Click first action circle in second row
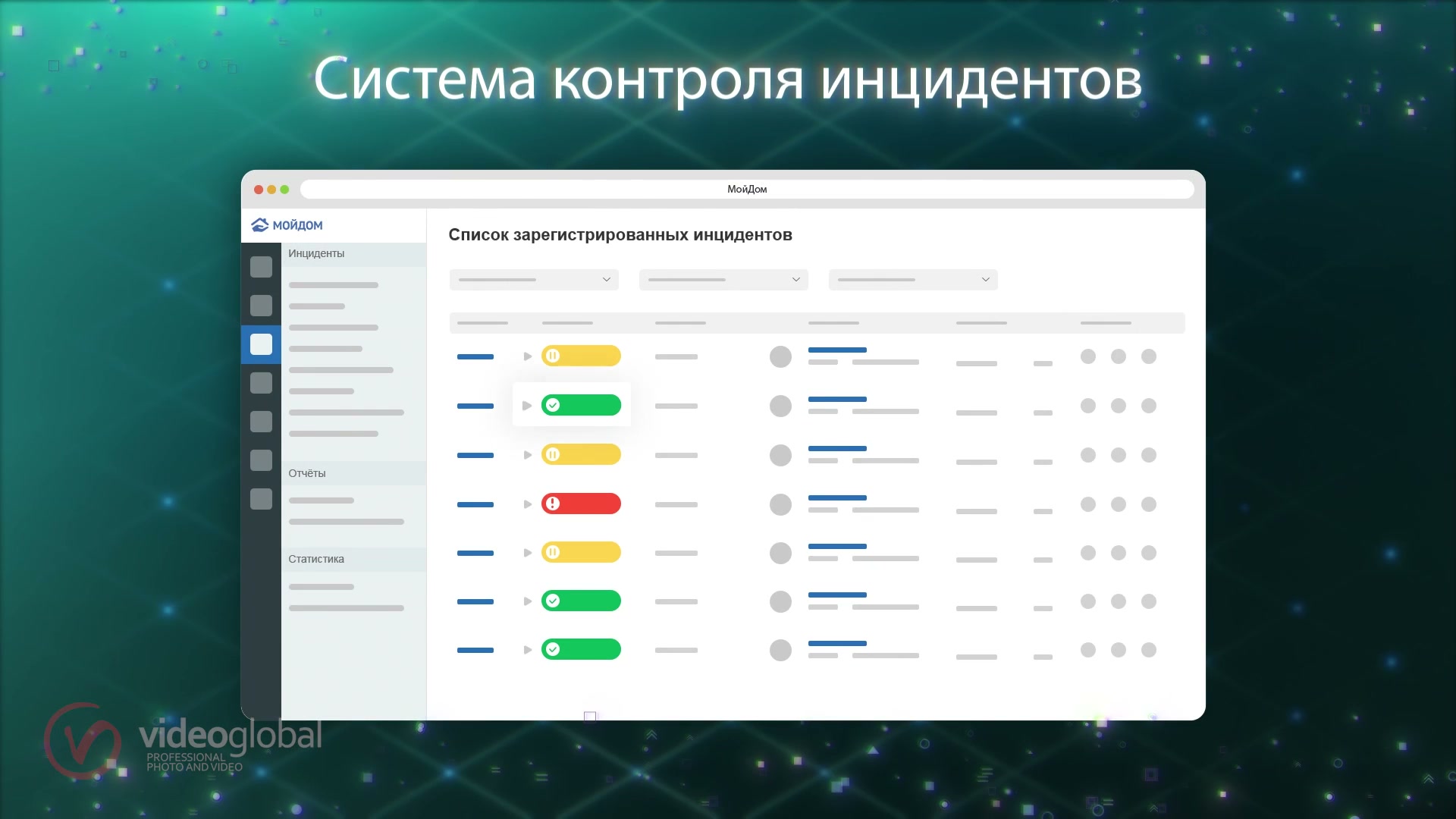 tap(1088, 406)
